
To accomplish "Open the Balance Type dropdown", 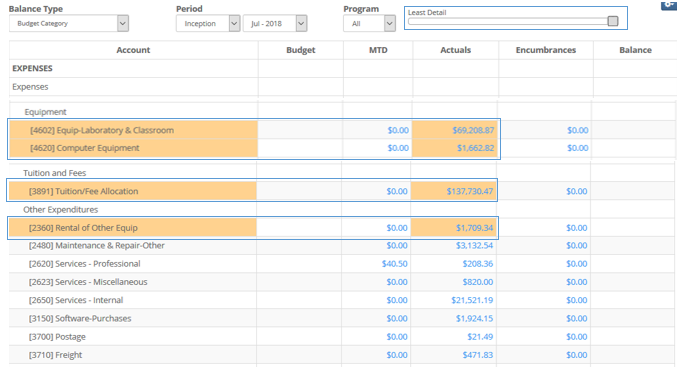I will (69, 24).
